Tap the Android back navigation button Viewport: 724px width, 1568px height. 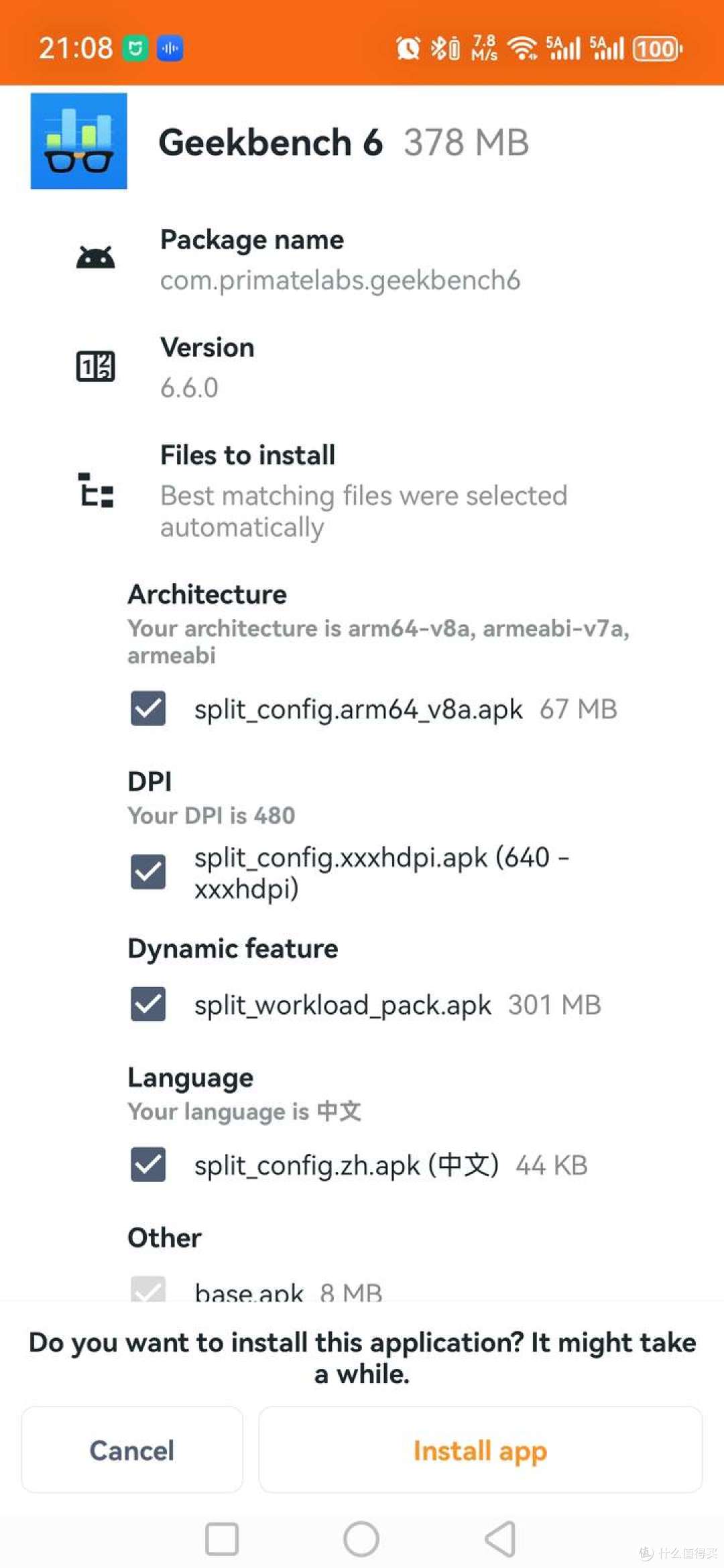click(501, 1538)
